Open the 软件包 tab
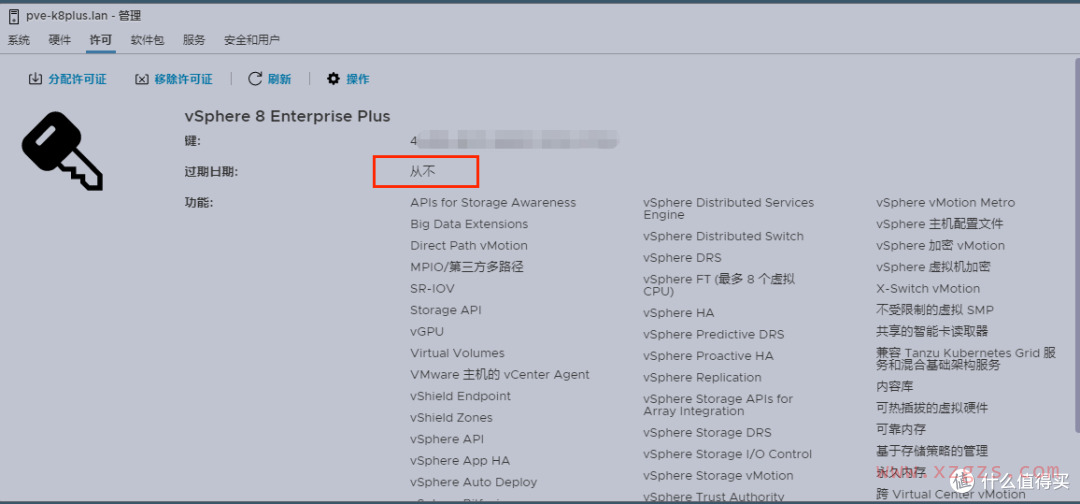Screen dimensions: 1080x504 click(147, 40)
